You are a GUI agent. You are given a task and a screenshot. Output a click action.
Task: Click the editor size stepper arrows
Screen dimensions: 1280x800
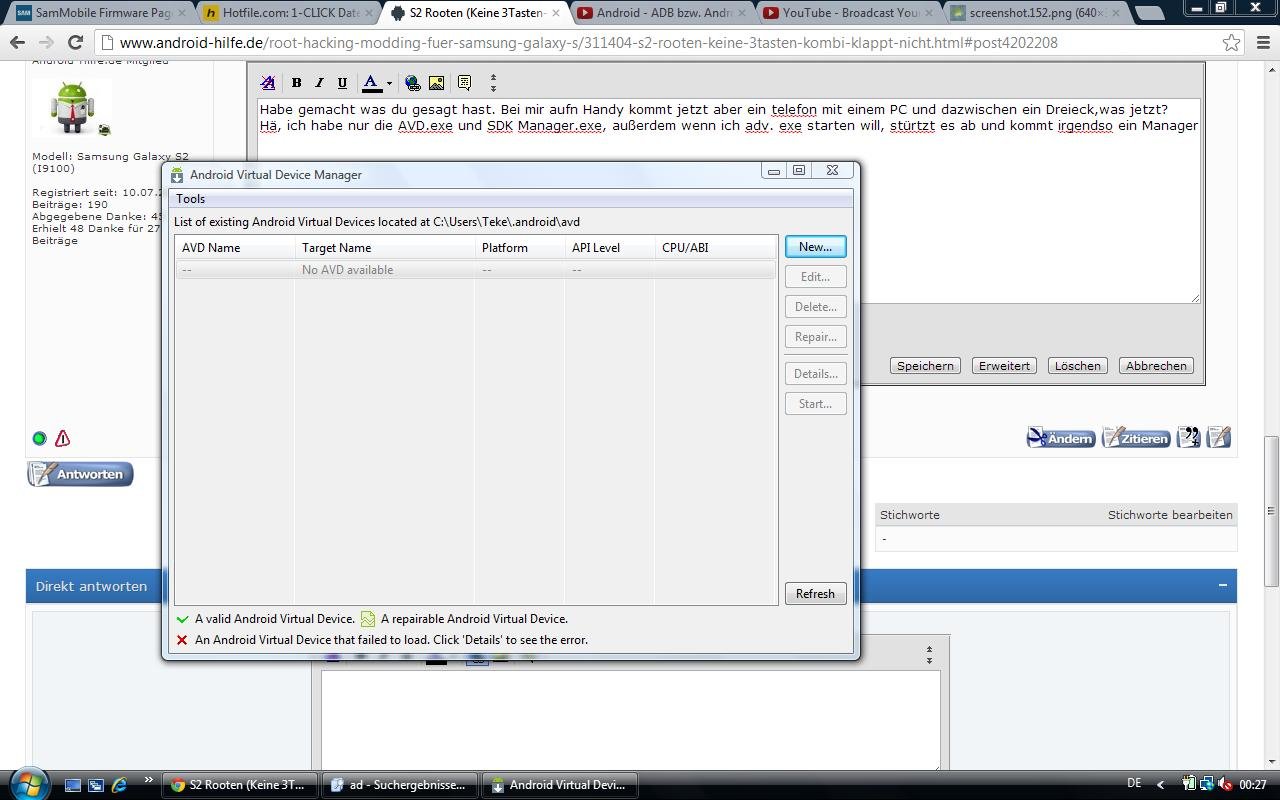(x=493, y=83)
